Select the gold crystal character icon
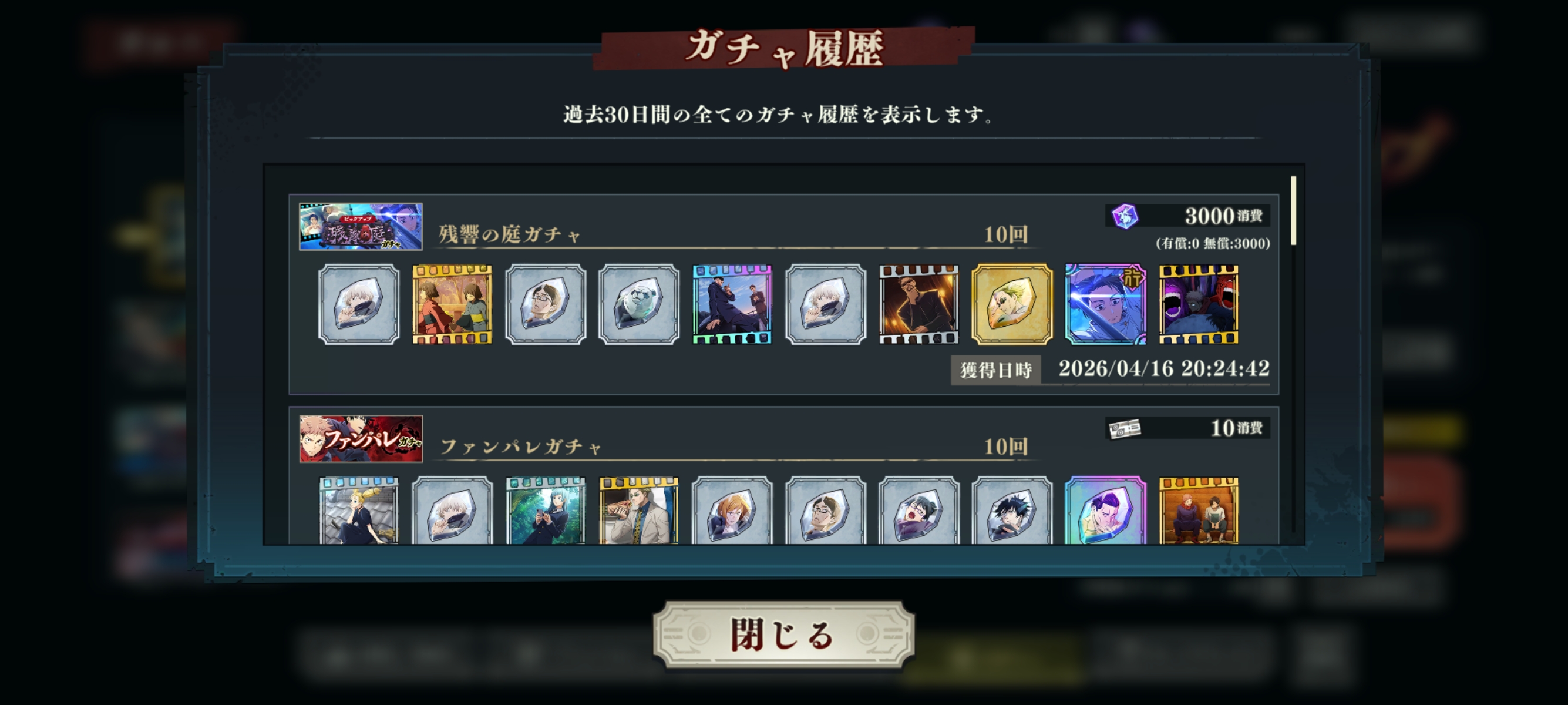 click(x=1012, y=304)
